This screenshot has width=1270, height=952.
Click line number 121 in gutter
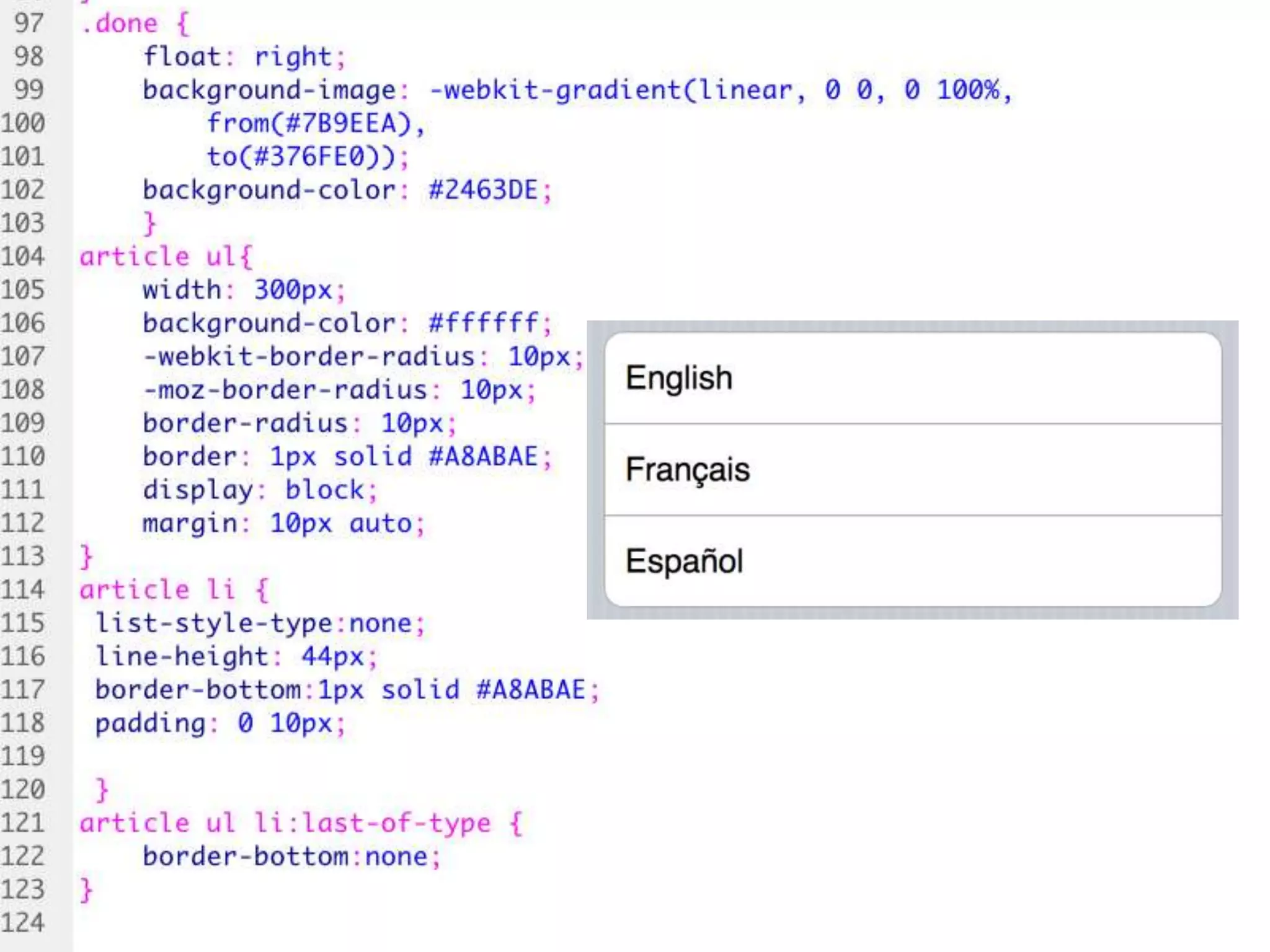click(24, 822)
